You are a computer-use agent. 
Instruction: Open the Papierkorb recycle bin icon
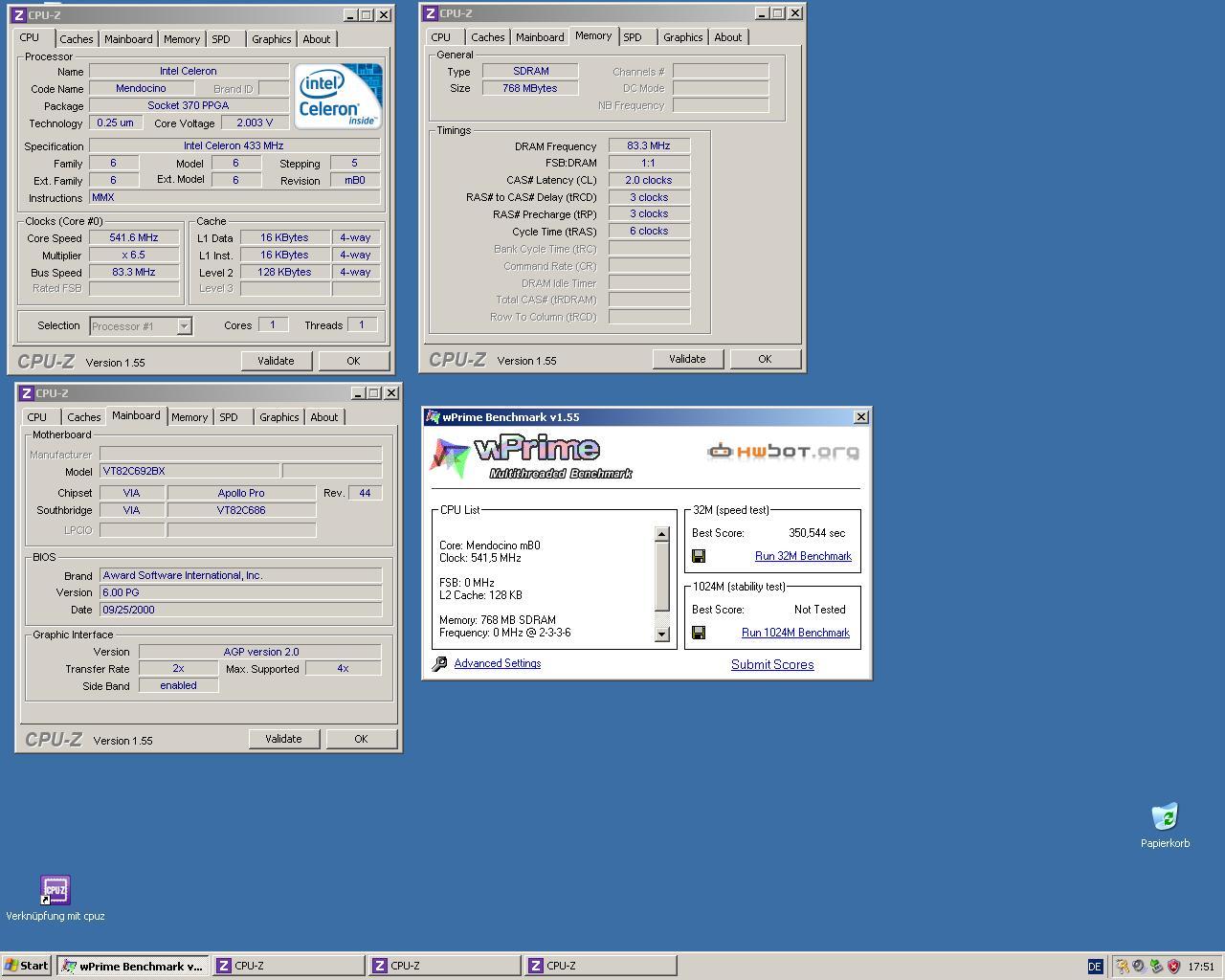pyautogui.click(x=1165, y=817)
